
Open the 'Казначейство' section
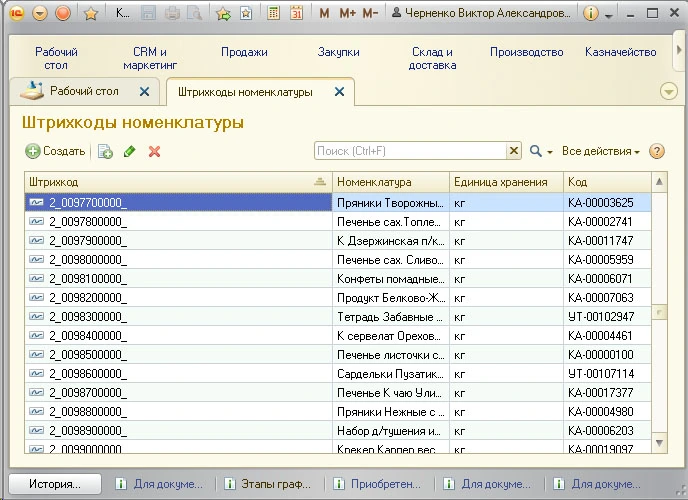(622, 52)
